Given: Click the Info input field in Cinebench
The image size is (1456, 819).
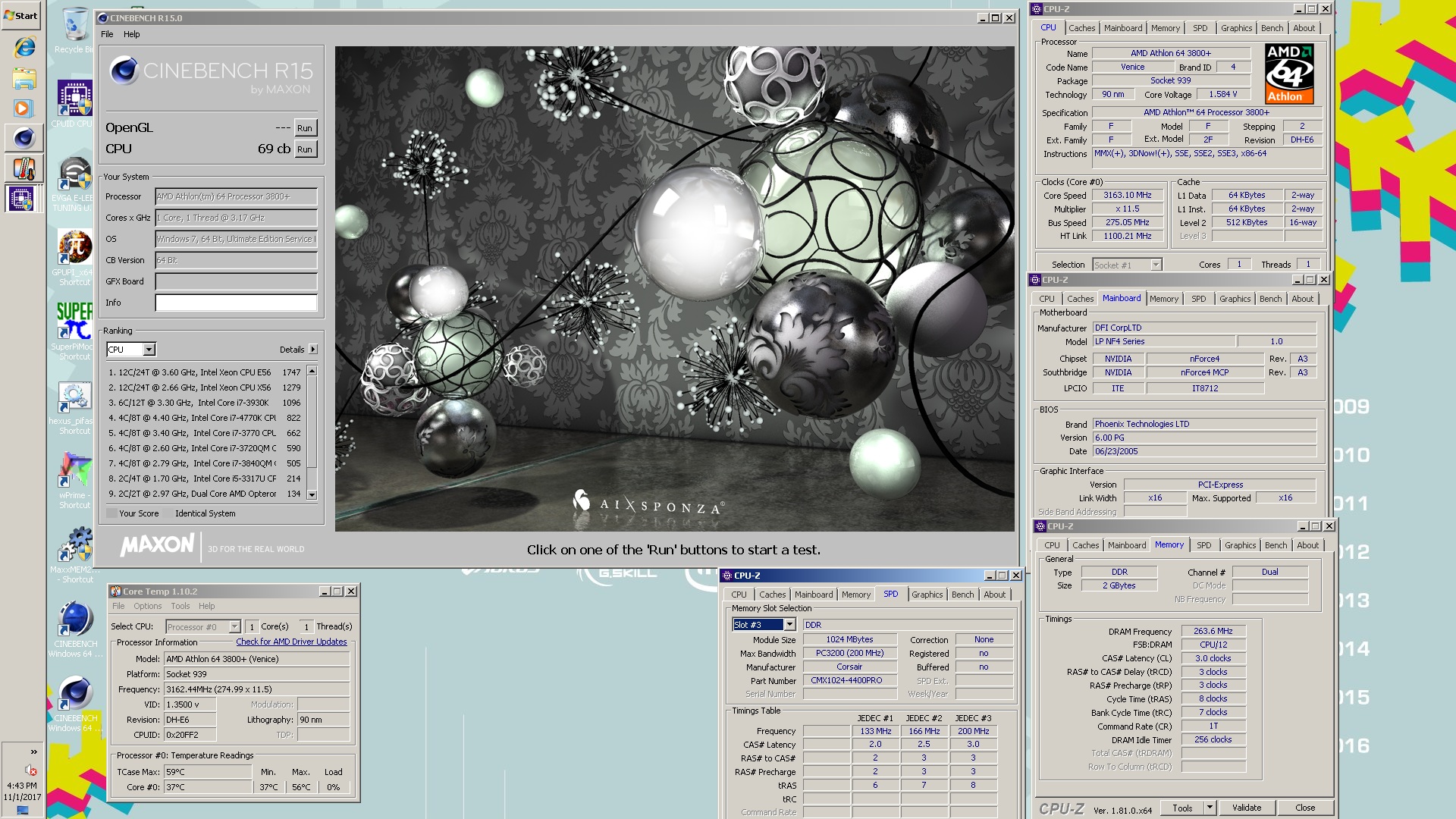Looking at the screenshot, I should tap(236, 303).
